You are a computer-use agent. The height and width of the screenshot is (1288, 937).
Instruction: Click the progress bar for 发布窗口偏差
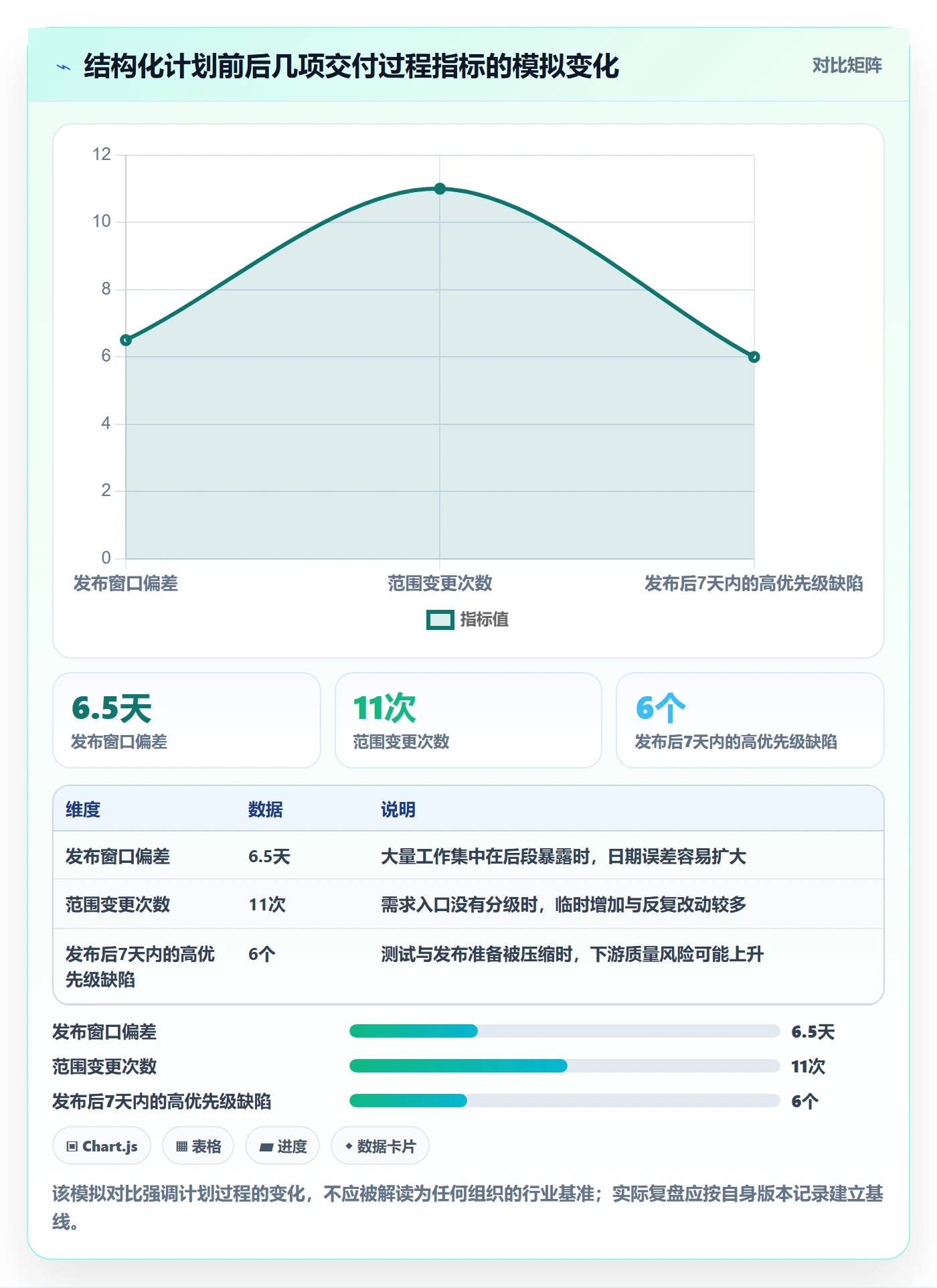[565, 1031]
